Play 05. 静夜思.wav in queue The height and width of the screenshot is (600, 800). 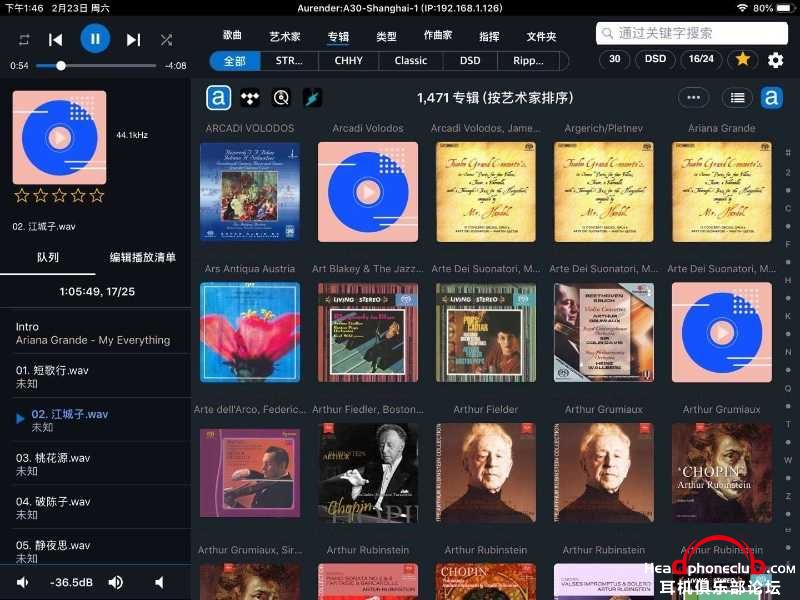click(96, 550)
